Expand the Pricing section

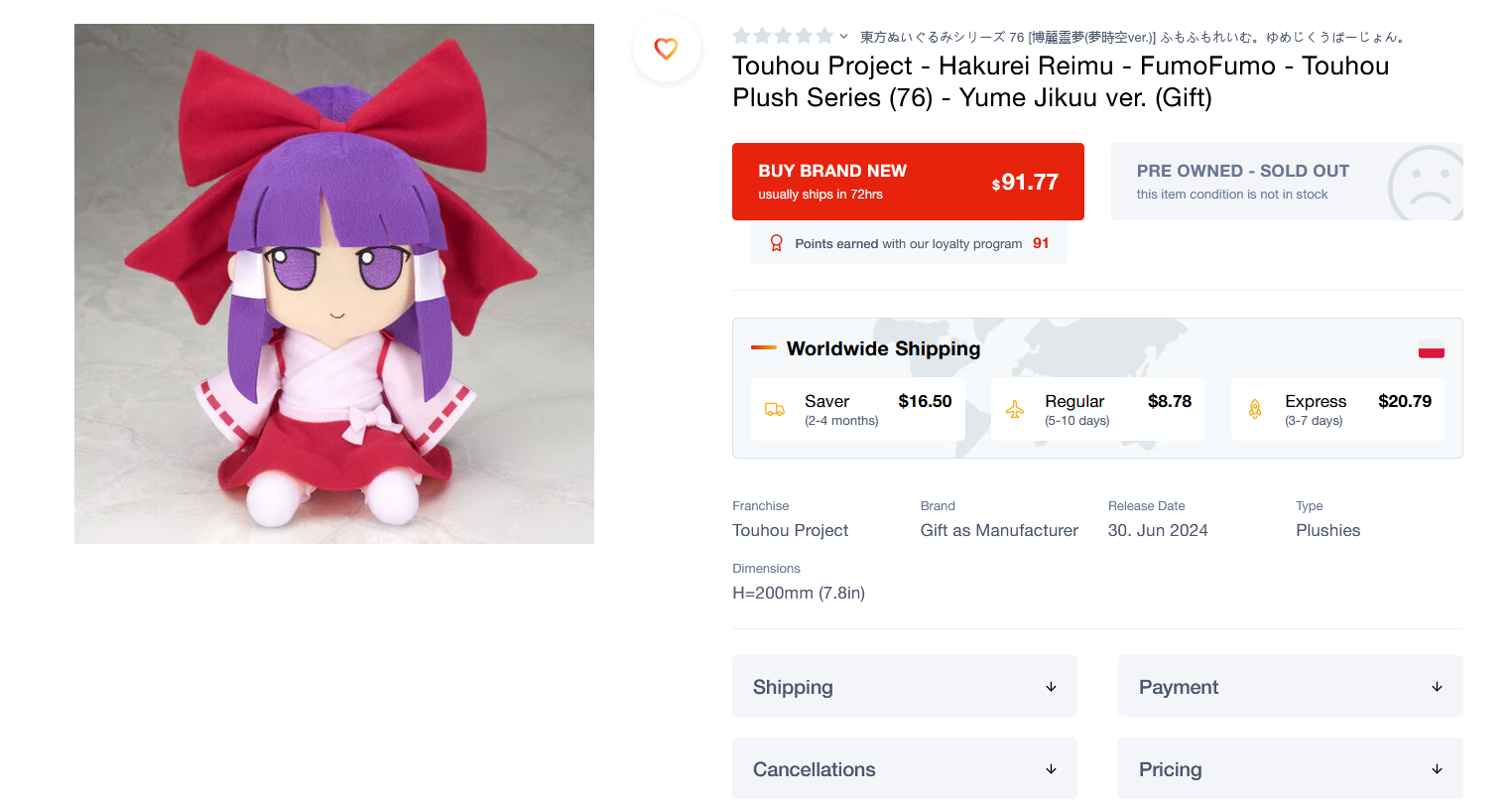1290,768
